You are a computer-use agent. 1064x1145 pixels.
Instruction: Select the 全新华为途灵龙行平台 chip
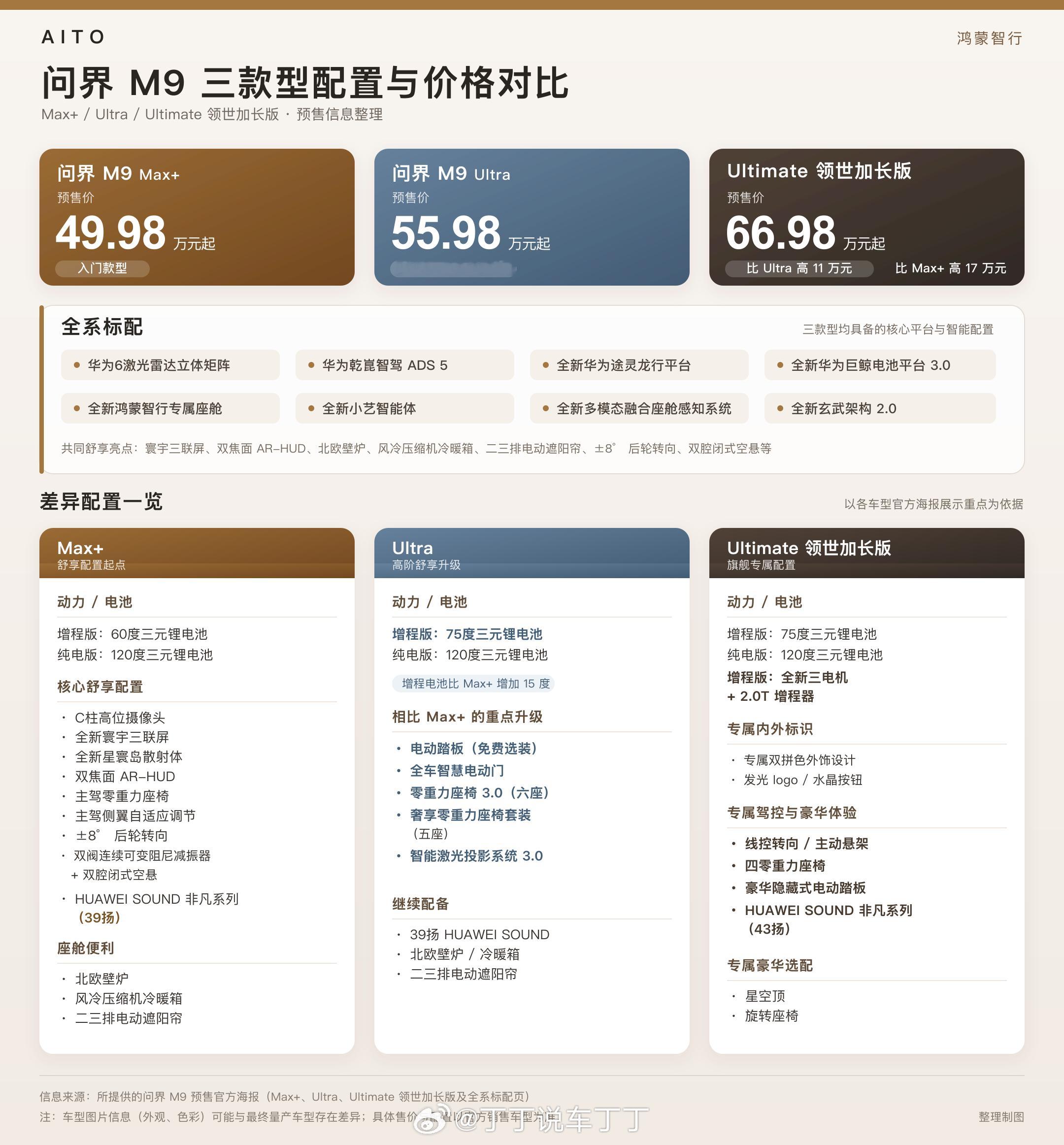[x=639, y=365]
